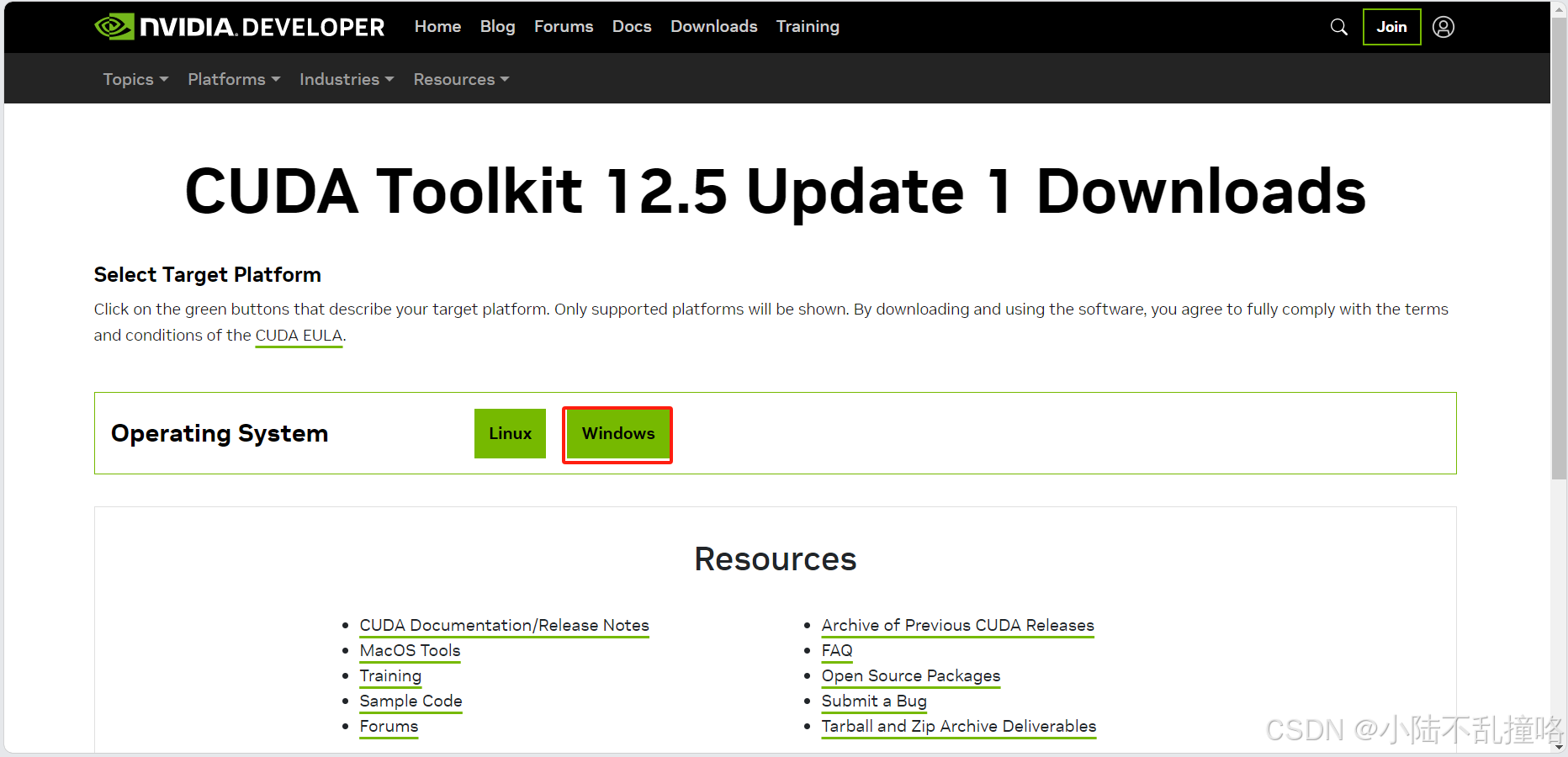Select Windows as operating system
This screenshot has width=1568, height=757.
click(x=617, y=434)
